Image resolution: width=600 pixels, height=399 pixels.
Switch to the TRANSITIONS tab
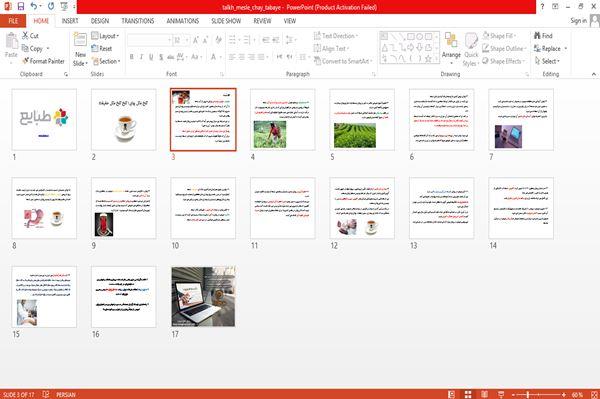(x=138, y=21)
